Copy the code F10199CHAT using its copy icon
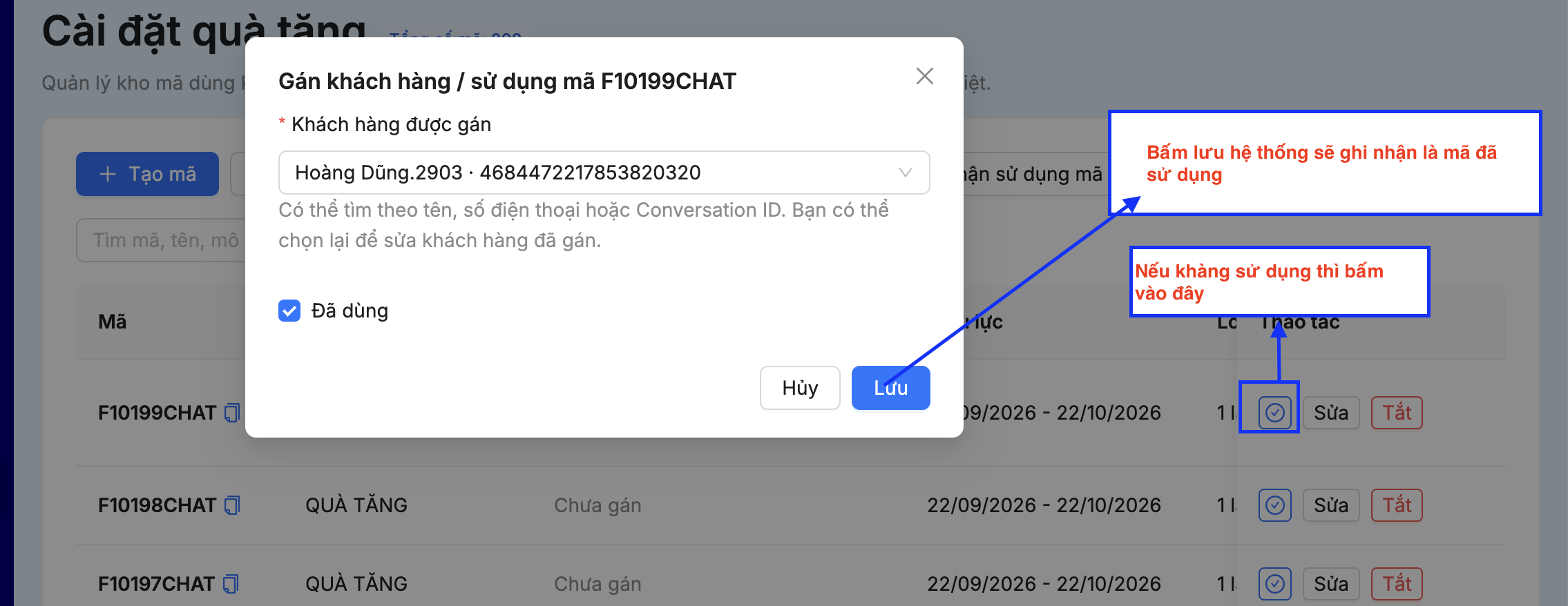Viewport: 1568px width, 606px height. [232, 413]
